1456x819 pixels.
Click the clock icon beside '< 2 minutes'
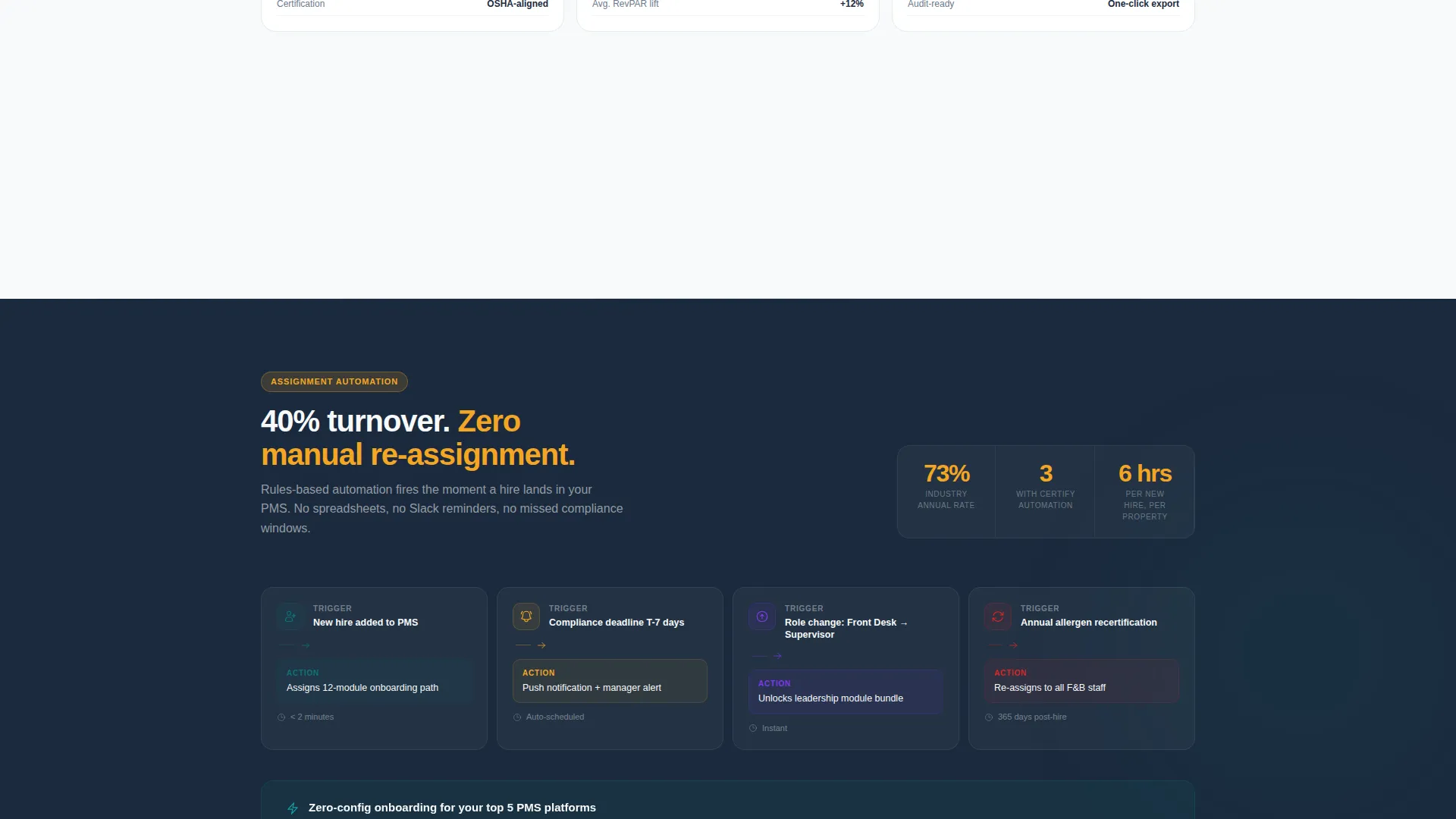[281, 717]
